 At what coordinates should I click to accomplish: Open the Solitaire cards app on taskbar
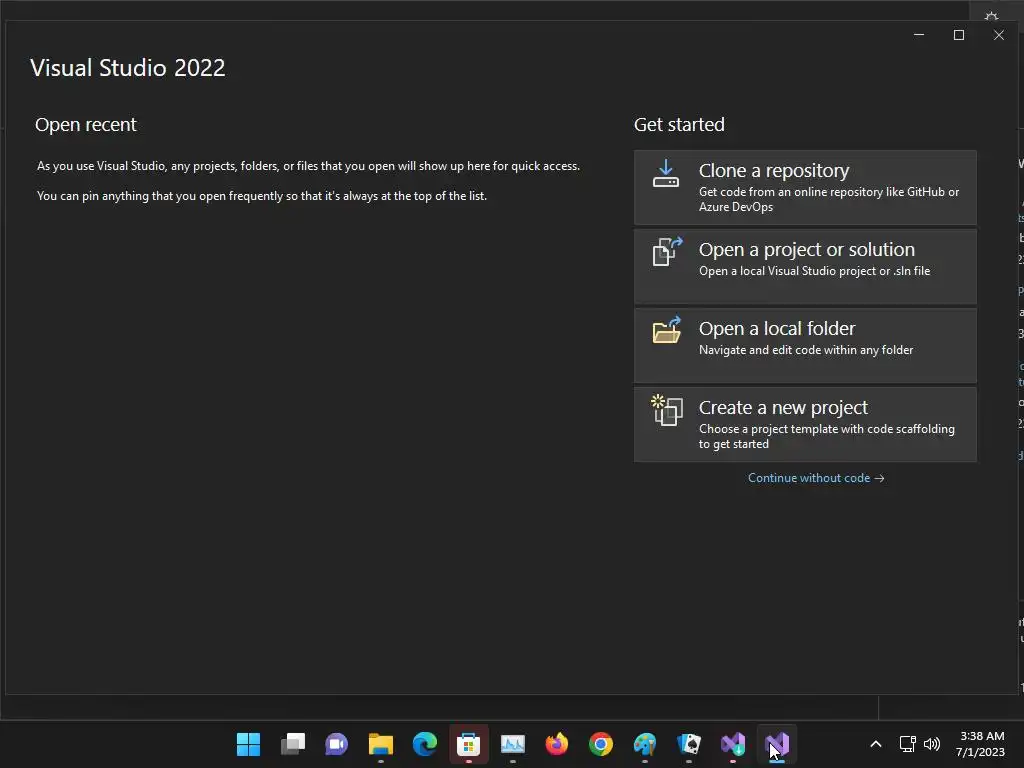pos(689,744)
